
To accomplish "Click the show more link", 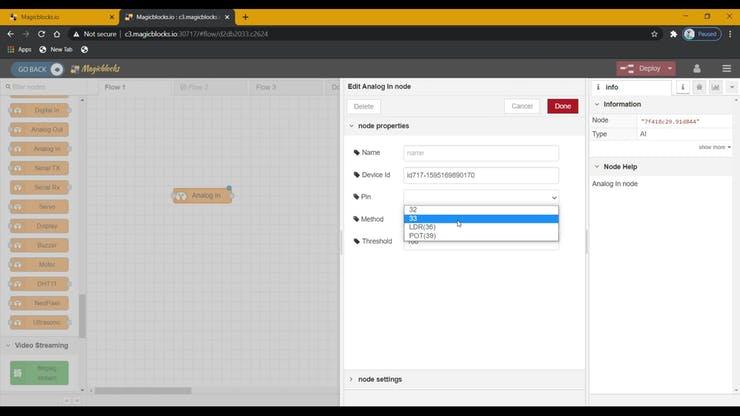I will pos(714,147).
